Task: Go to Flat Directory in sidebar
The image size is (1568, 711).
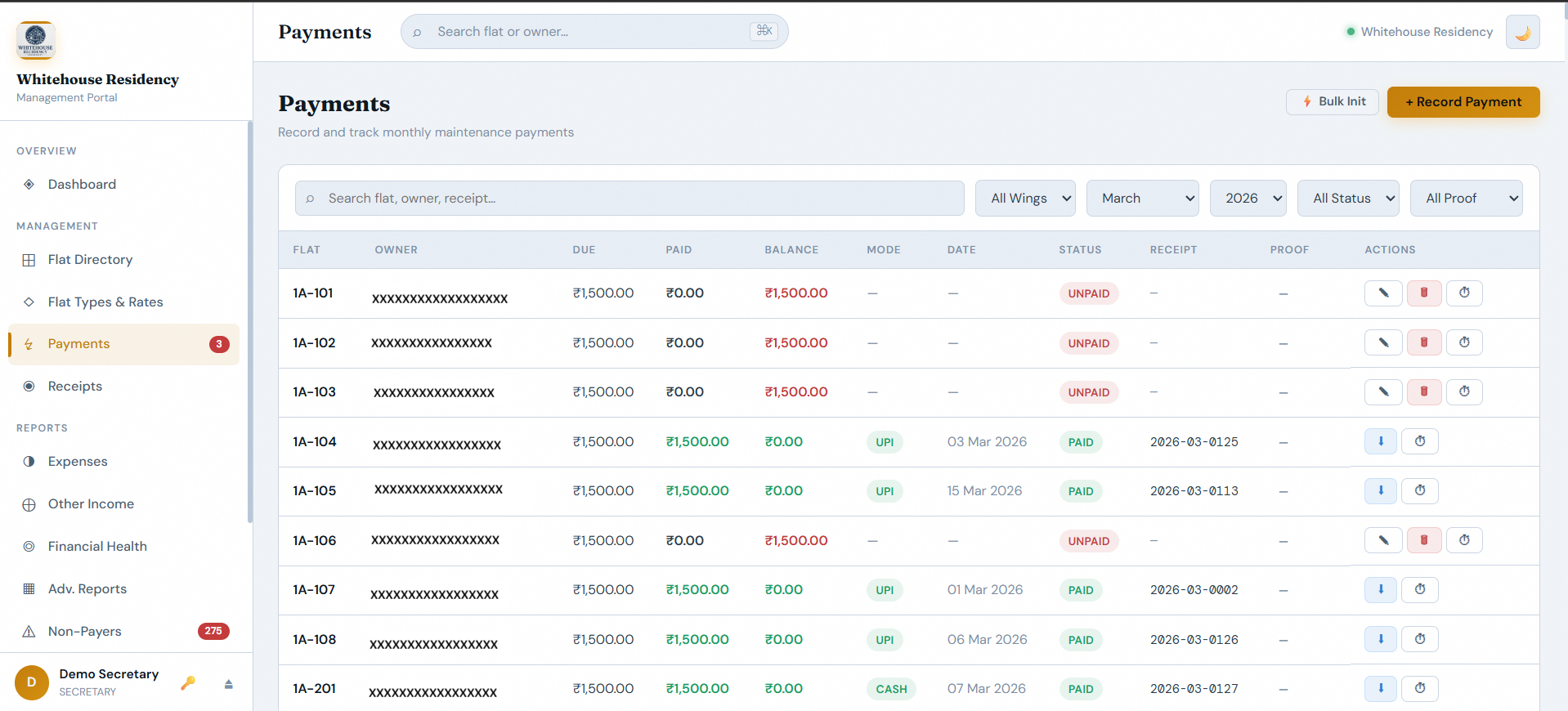Action: 90,260
